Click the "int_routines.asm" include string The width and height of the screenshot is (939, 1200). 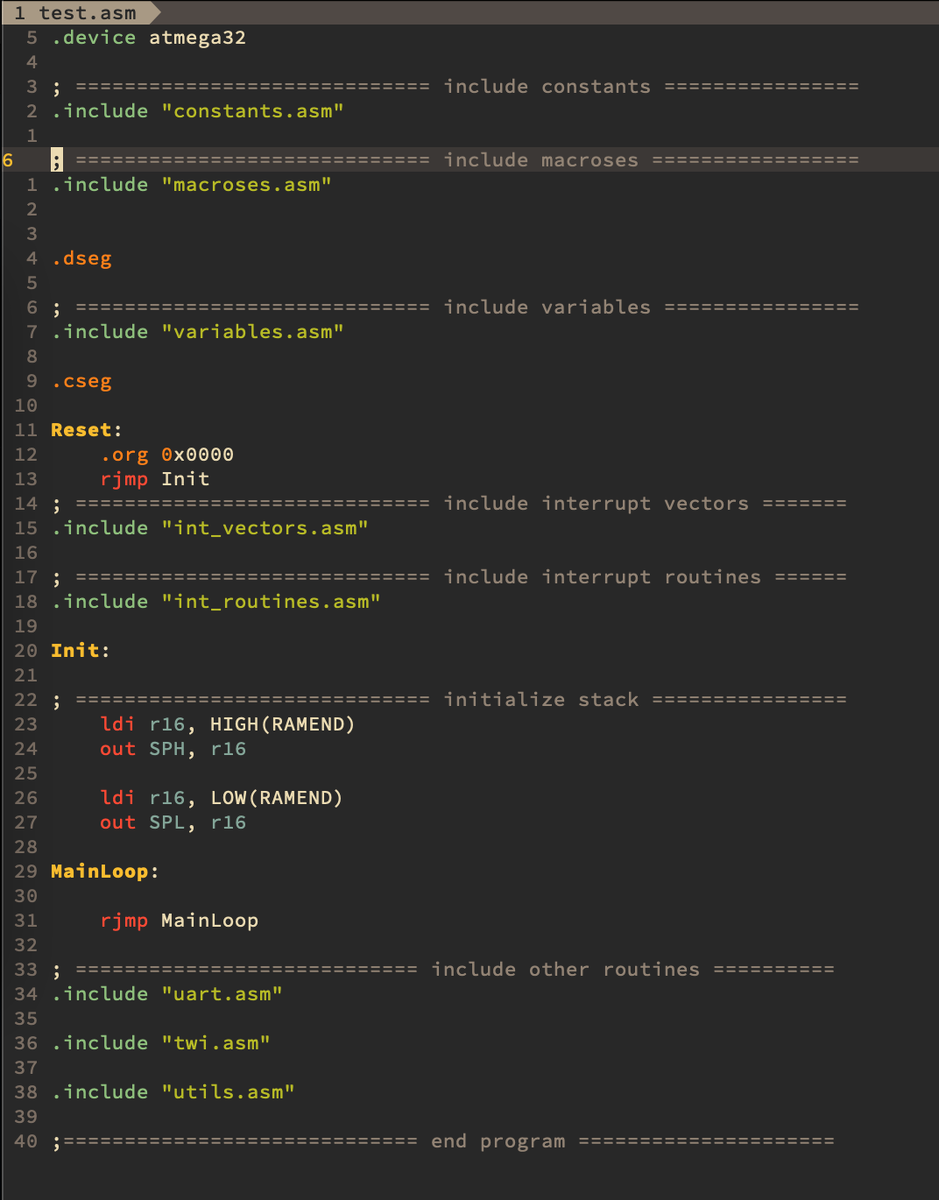pos(271,602)
